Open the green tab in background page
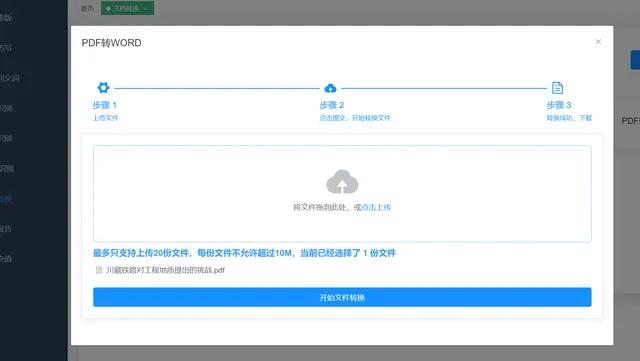This screenshot has height=361, width=640. (127, 8)
